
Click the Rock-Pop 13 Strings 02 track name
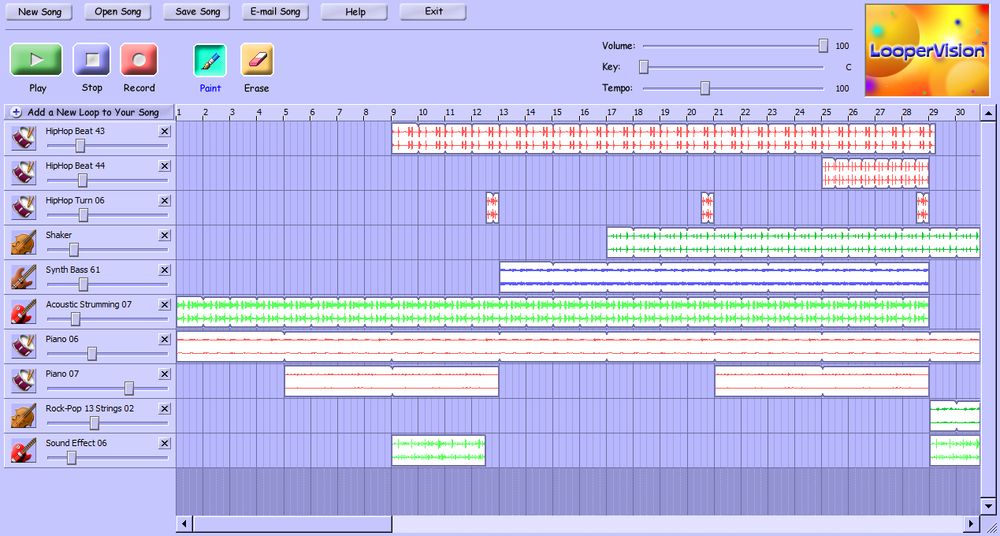[x=90, y=408]
